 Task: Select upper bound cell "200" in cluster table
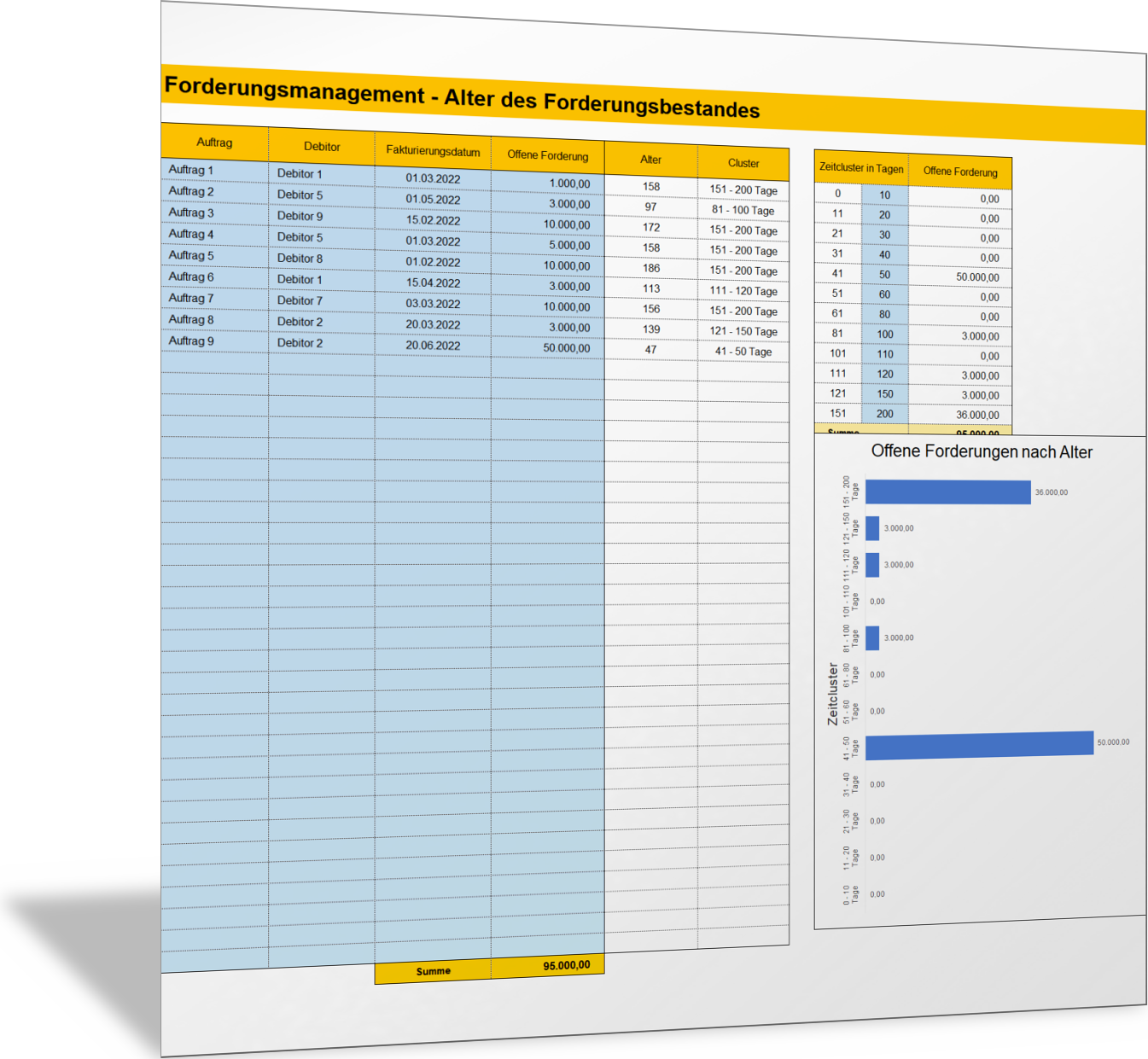pyautogui.click(x=885, y=414)
